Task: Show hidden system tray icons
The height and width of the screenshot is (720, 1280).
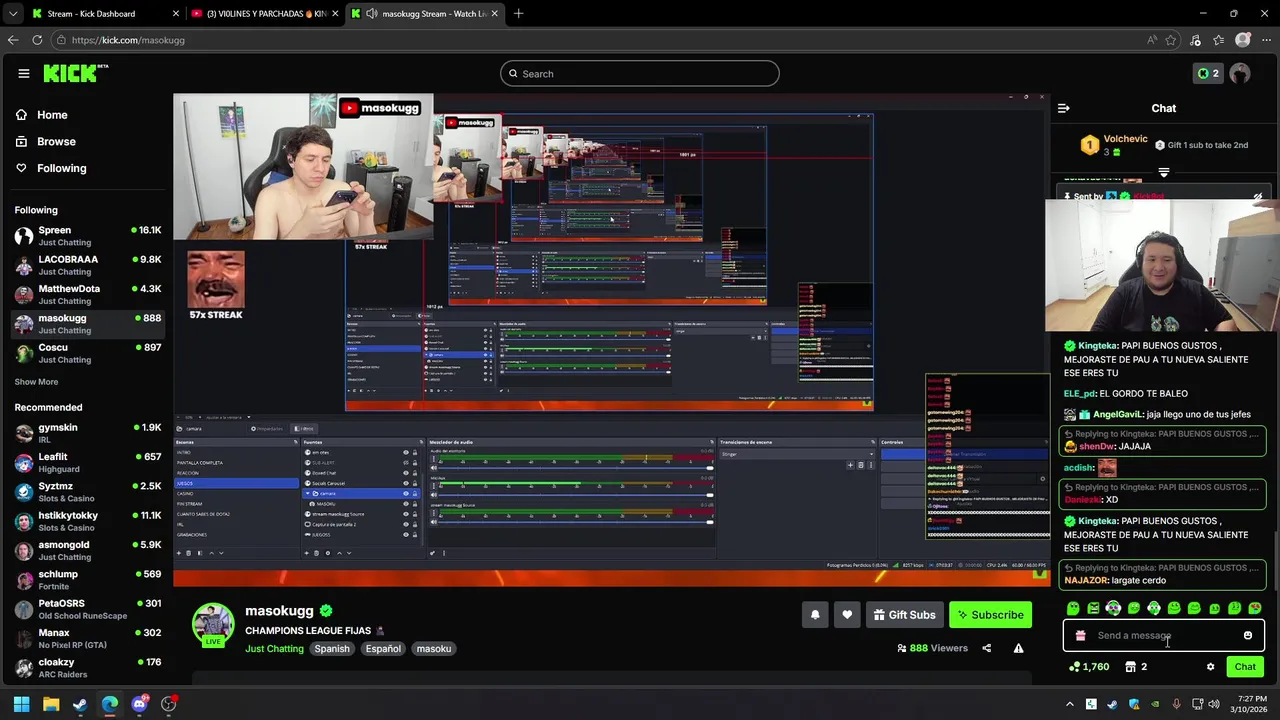Action: [1069, 704]
